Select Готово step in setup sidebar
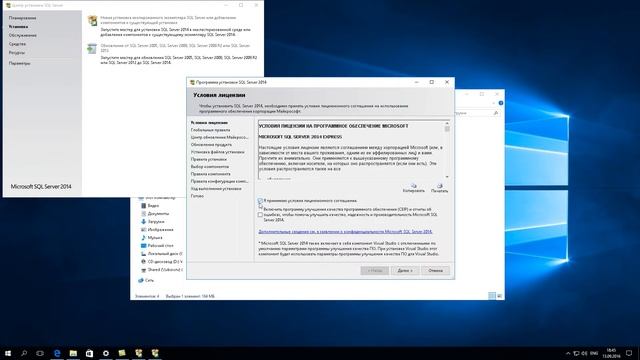Viewport: 640px width, 360px height. (197, 196)
